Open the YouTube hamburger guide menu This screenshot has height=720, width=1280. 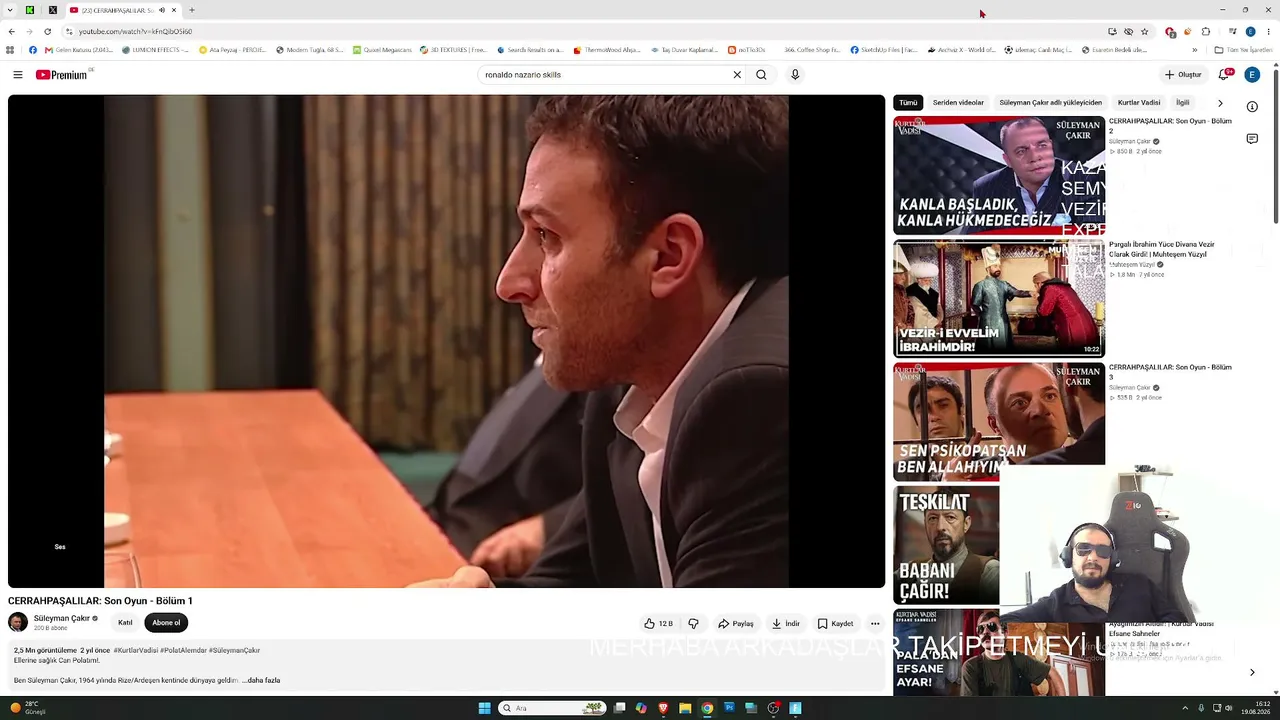[18, 75]
